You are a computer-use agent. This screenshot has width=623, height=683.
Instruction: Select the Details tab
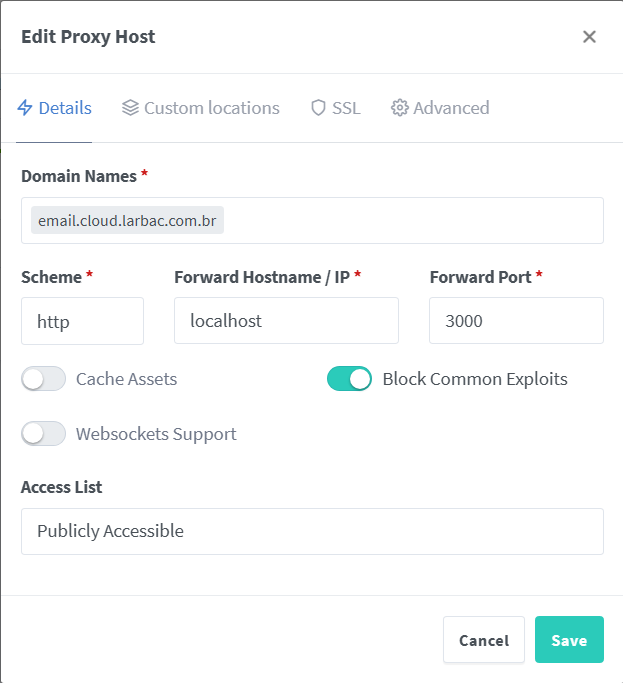click(x=65, y=108)
